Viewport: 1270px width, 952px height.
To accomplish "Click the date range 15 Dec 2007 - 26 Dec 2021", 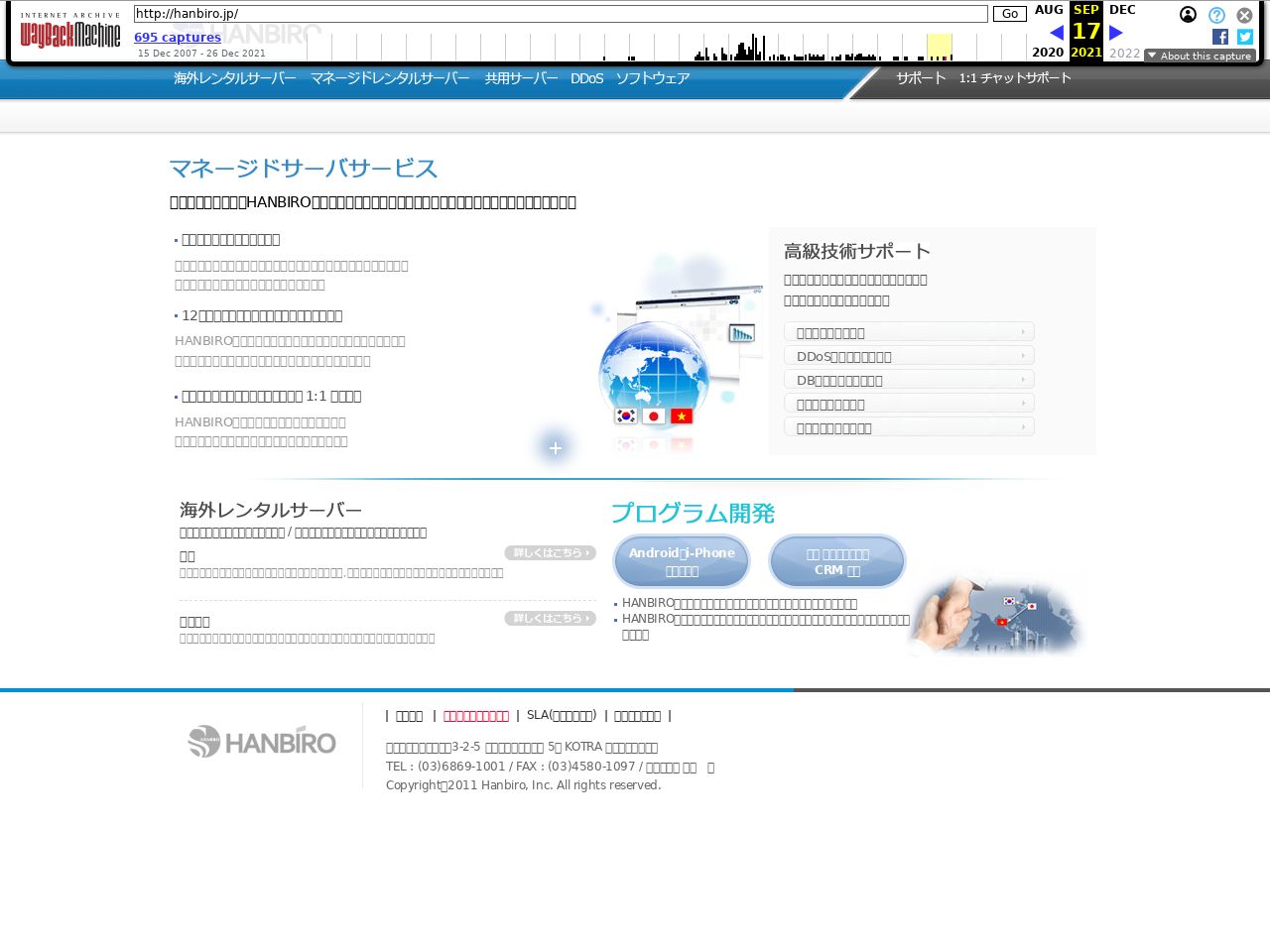I will click(x=201, y=54).
